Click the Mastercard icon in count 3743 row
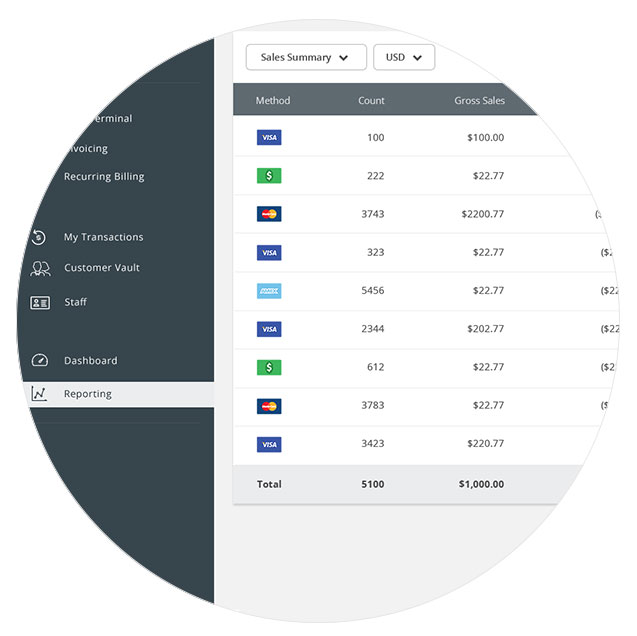The height and width of the screenshot is (636, 637). [x=269, y=214]
